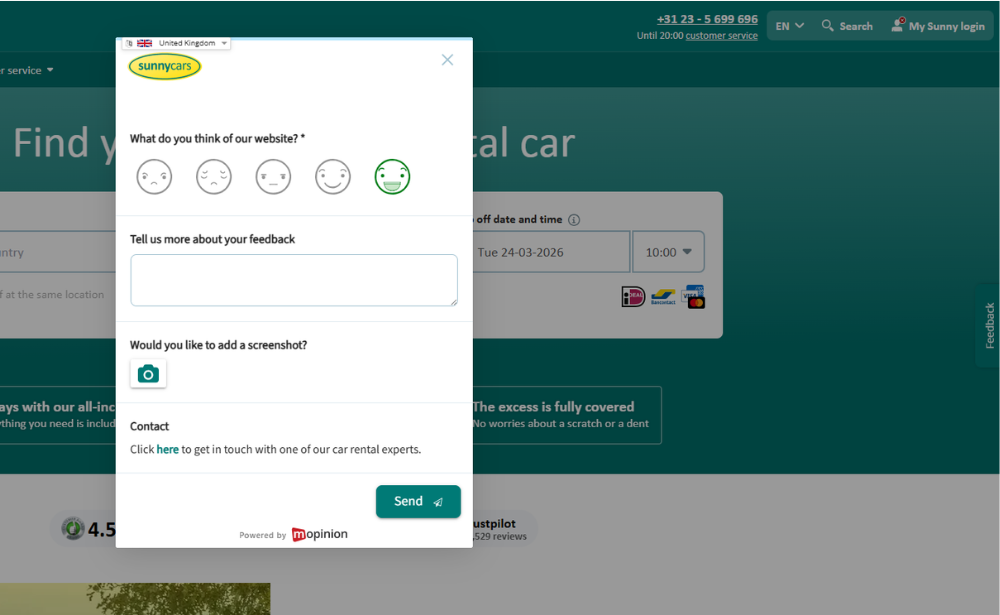Select the frowning leftmost smiley rating
1000x615 pixels.
click(154, 176)
